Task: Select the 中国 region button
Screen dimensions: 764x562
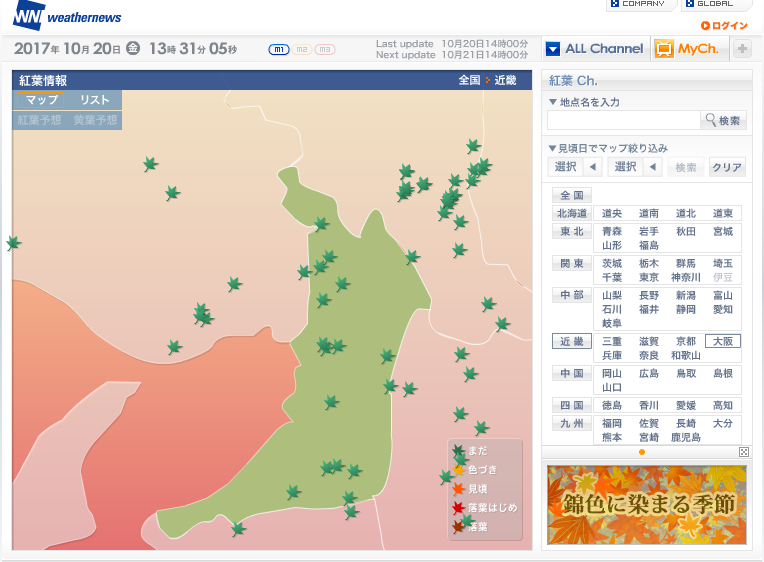Action: (572, 373)
